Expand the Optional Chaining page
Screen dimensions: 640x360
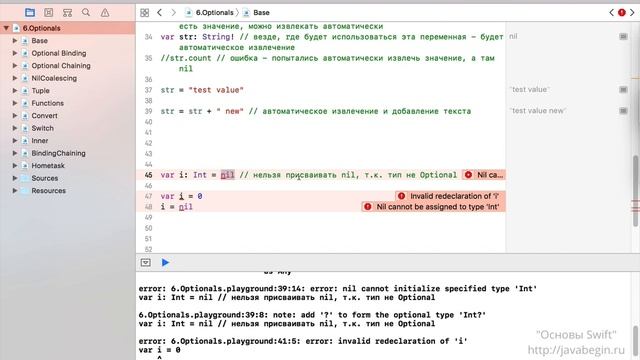click(15, 65)
